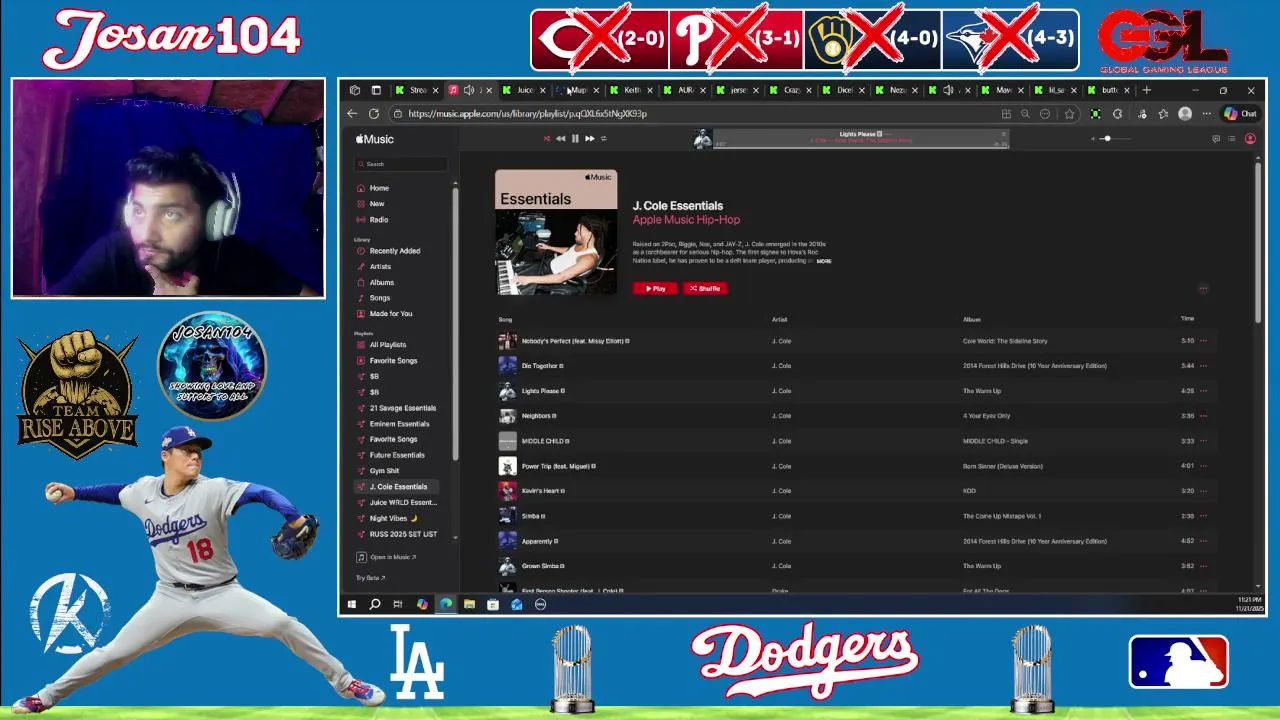The height and width of the screenshot is (720, 1280).
Task: Open more options for Neighbors
Action: pos(1203,416)
